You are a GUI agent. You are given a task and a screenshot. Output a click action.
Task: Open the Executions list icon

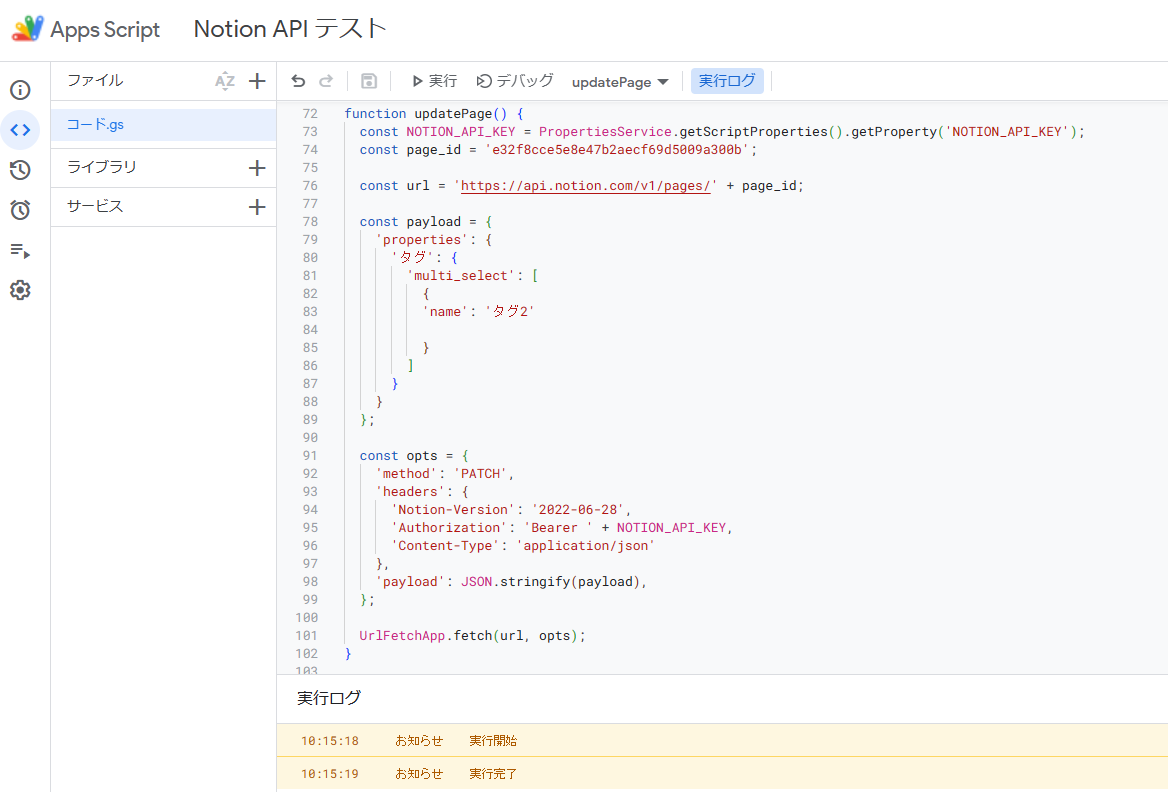[20, 250]
